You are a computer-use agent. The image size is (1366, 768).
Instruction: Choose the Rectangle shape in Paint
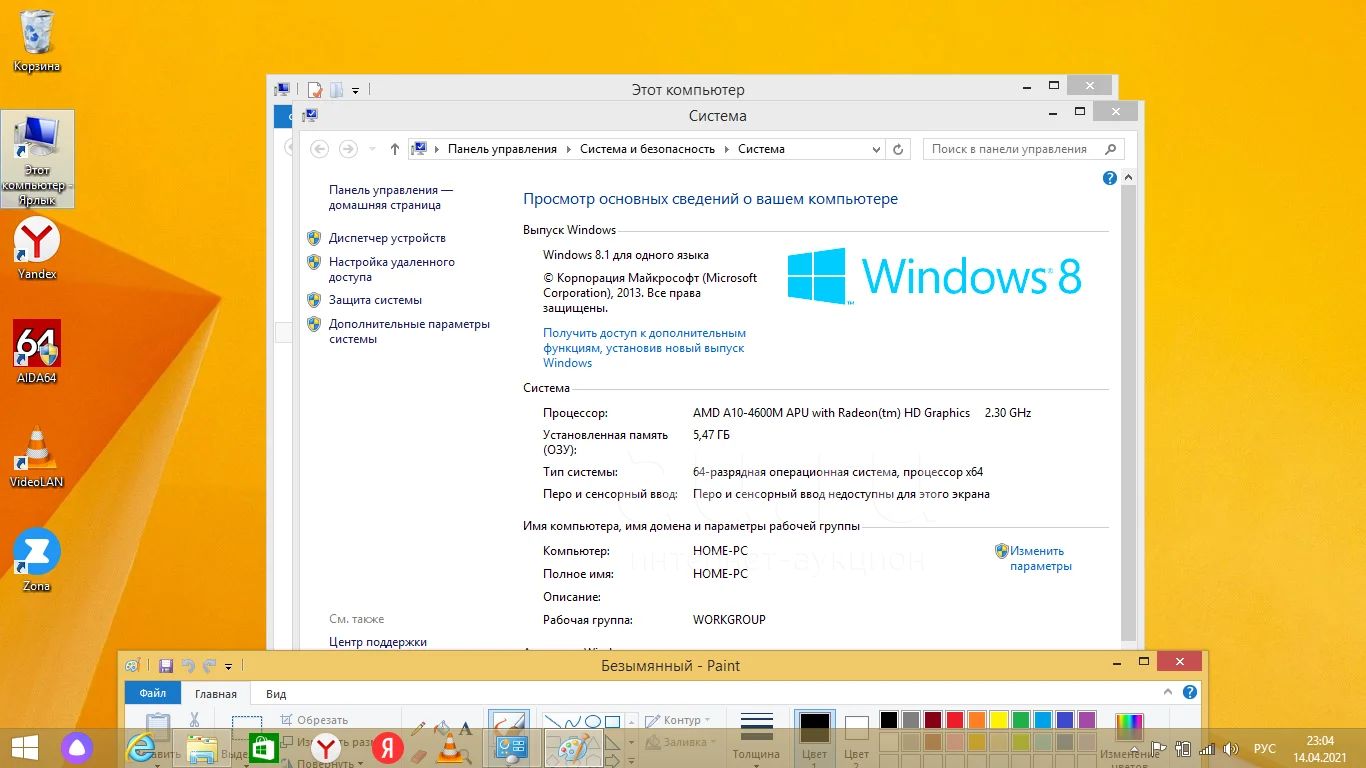[612, 721]
